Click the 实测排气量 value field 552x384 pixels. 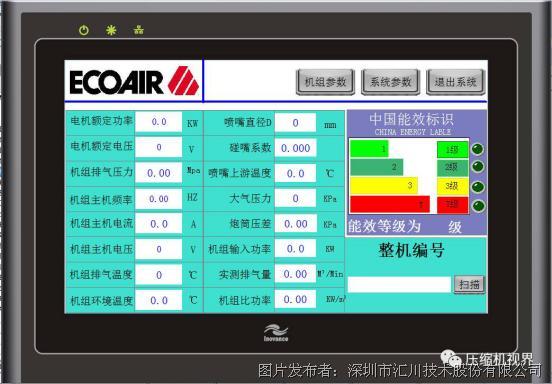tap(295, 274)
